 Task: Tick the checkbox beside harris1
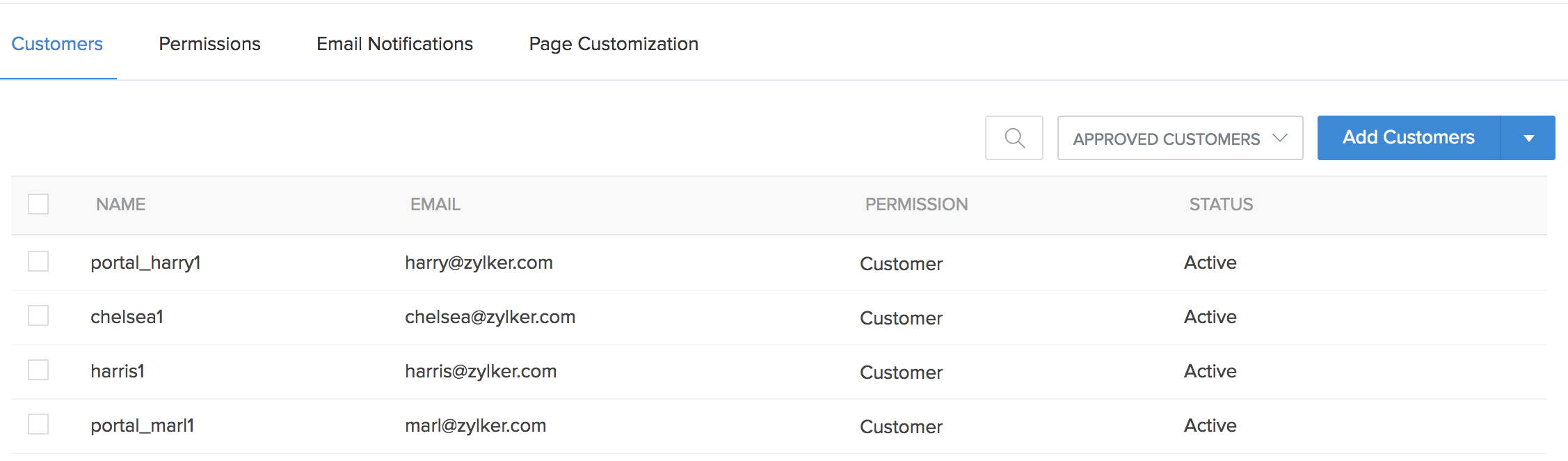pyautogui.click(x=38, y=370)
